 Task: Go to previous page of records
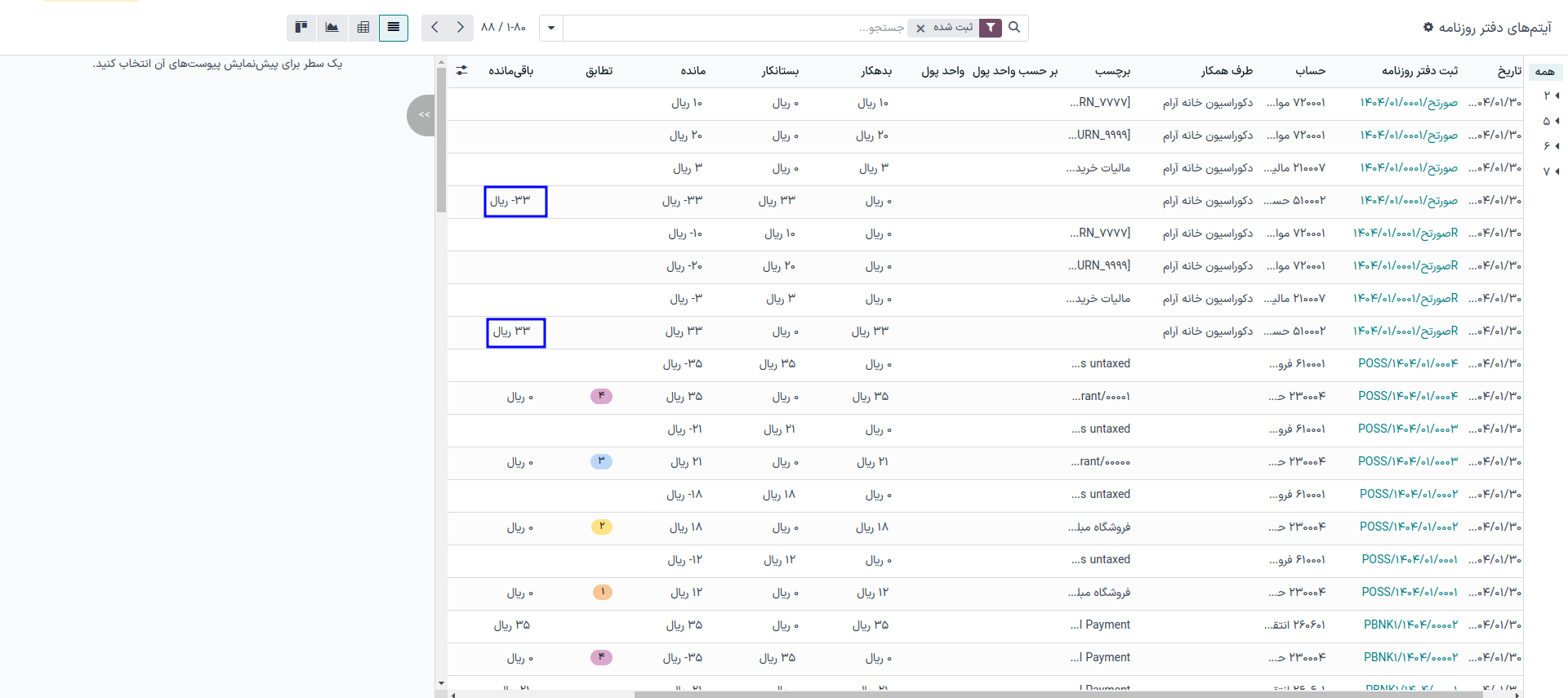(435, 28)
